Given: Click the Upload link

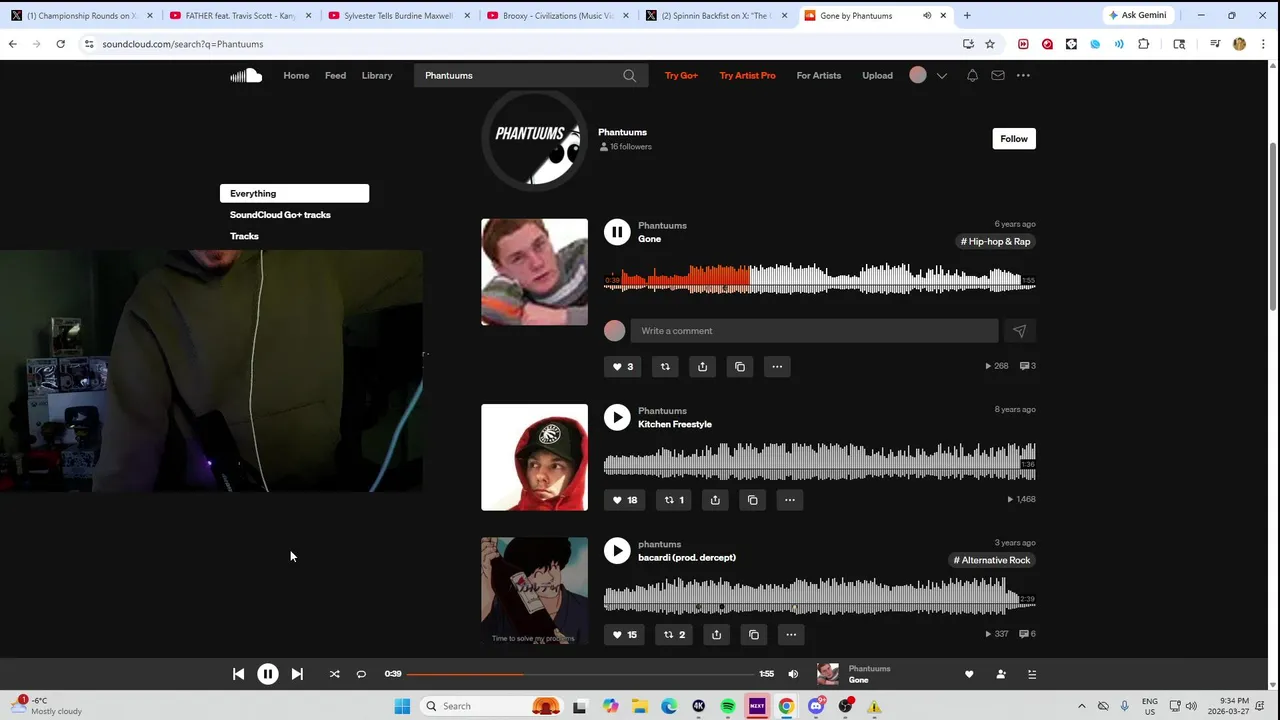Looking at the screenshot, I should [x=877, y=75].
